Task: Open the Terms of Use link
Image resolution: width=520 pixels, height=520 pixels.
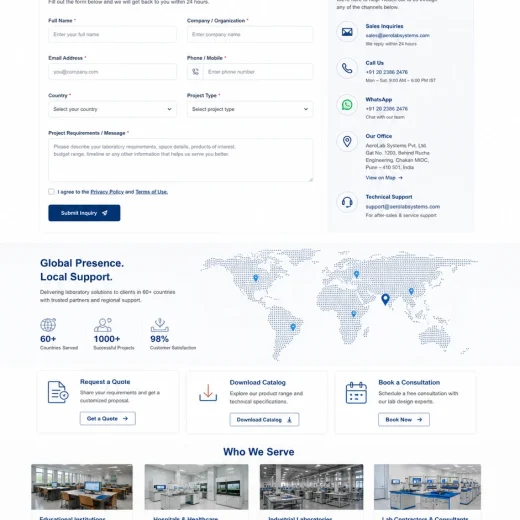Action: 152,192
